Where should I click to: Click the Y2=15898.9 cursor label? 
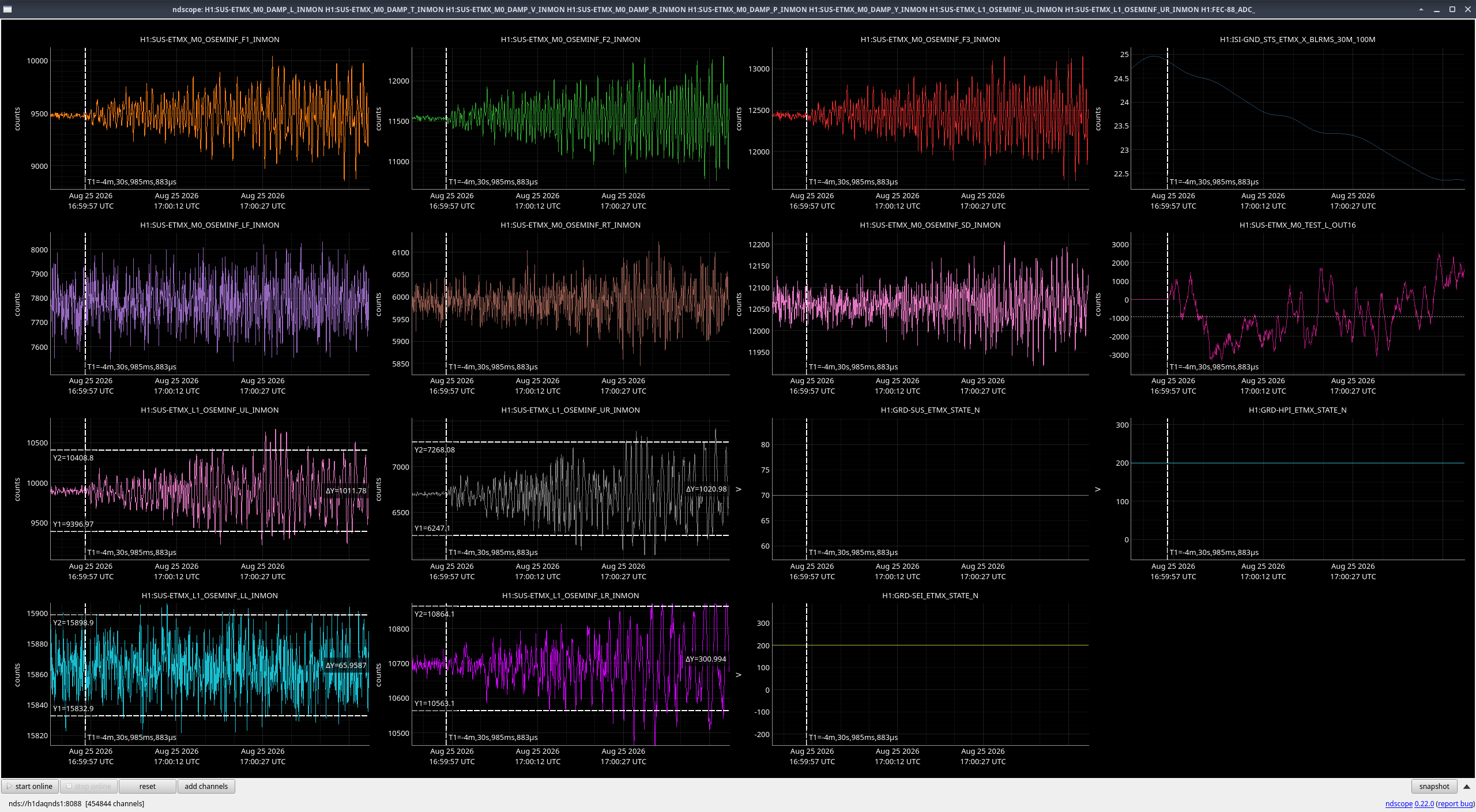tap(73, 623)
